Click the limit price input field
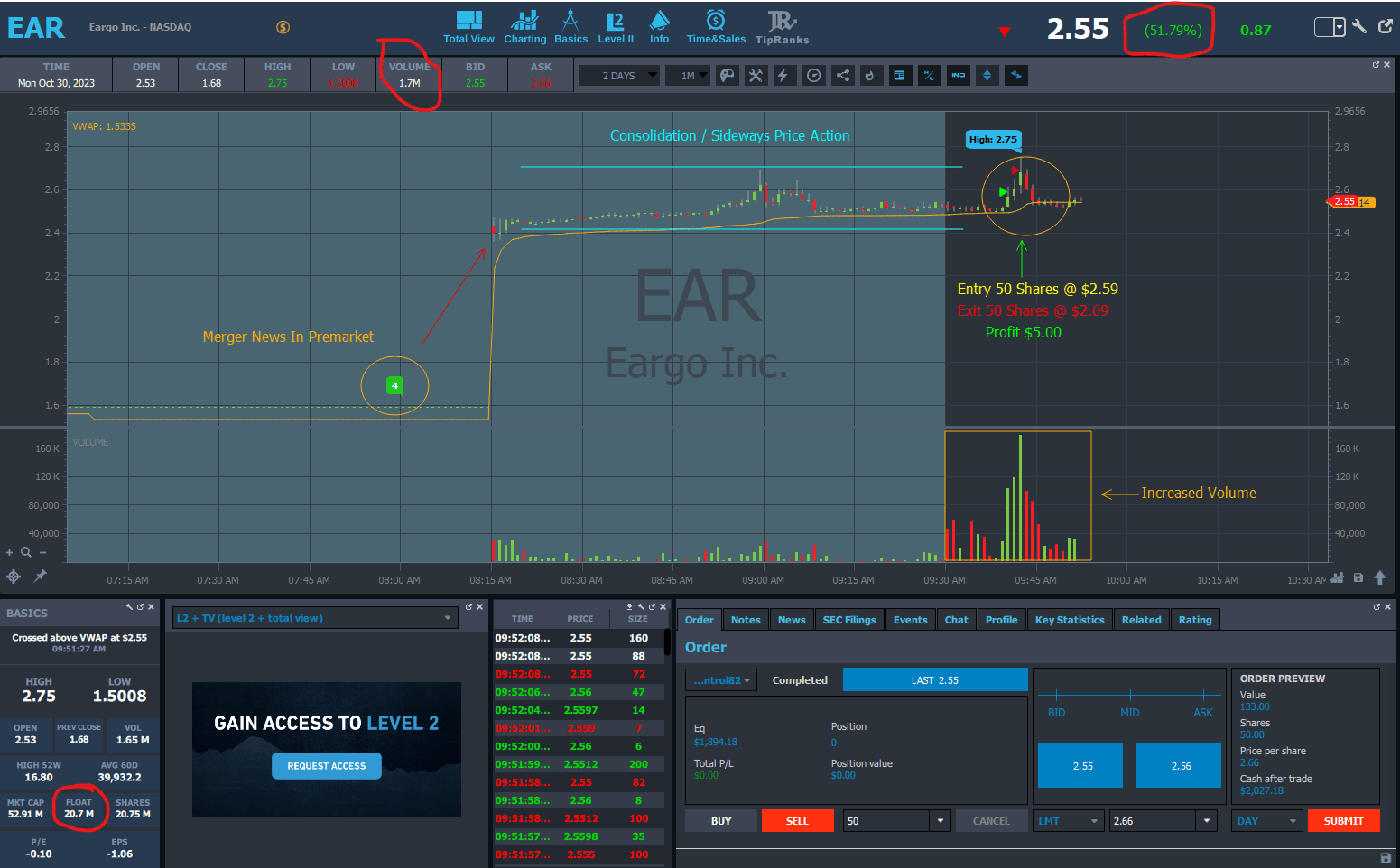The width and height of the screenshot is (1400, 868). (1153, 821)
